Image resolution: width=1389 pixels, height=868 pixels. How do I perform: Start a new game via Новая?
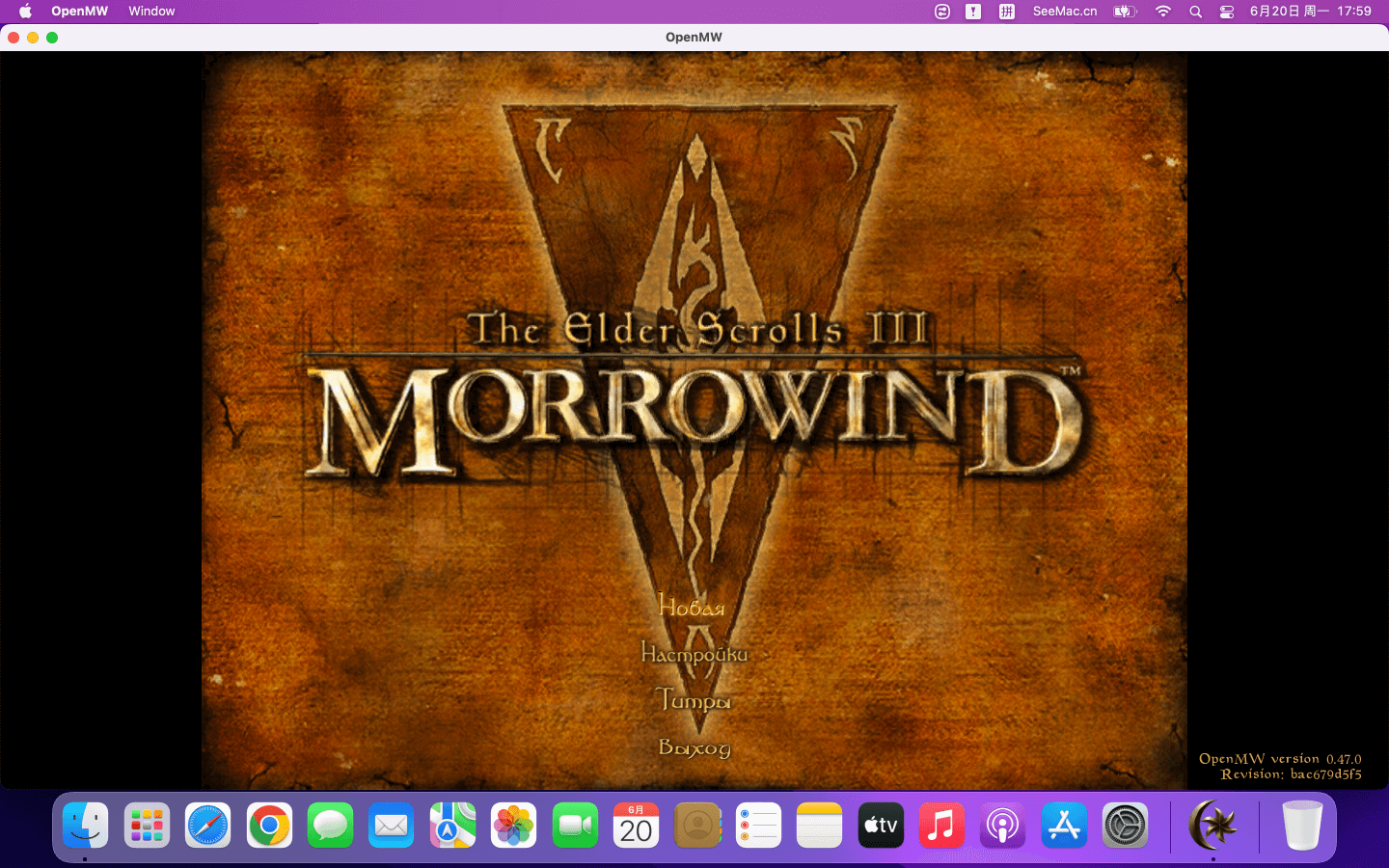point(692,607)
